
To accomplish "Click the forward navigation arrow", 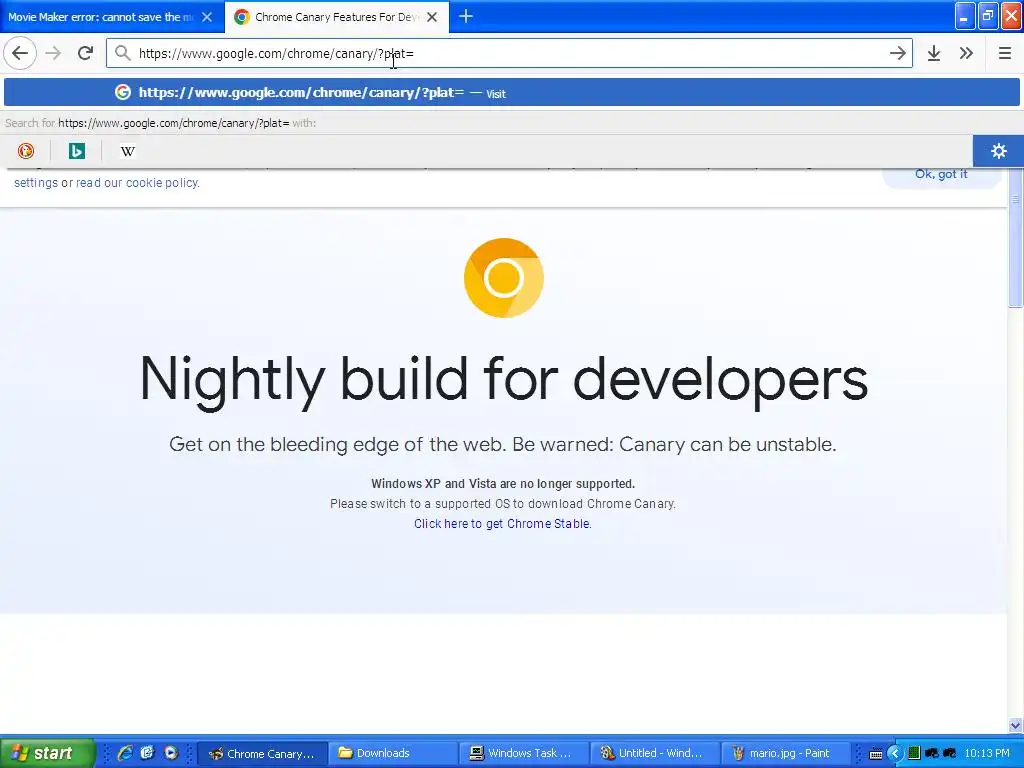I will [x=54, y=54].
